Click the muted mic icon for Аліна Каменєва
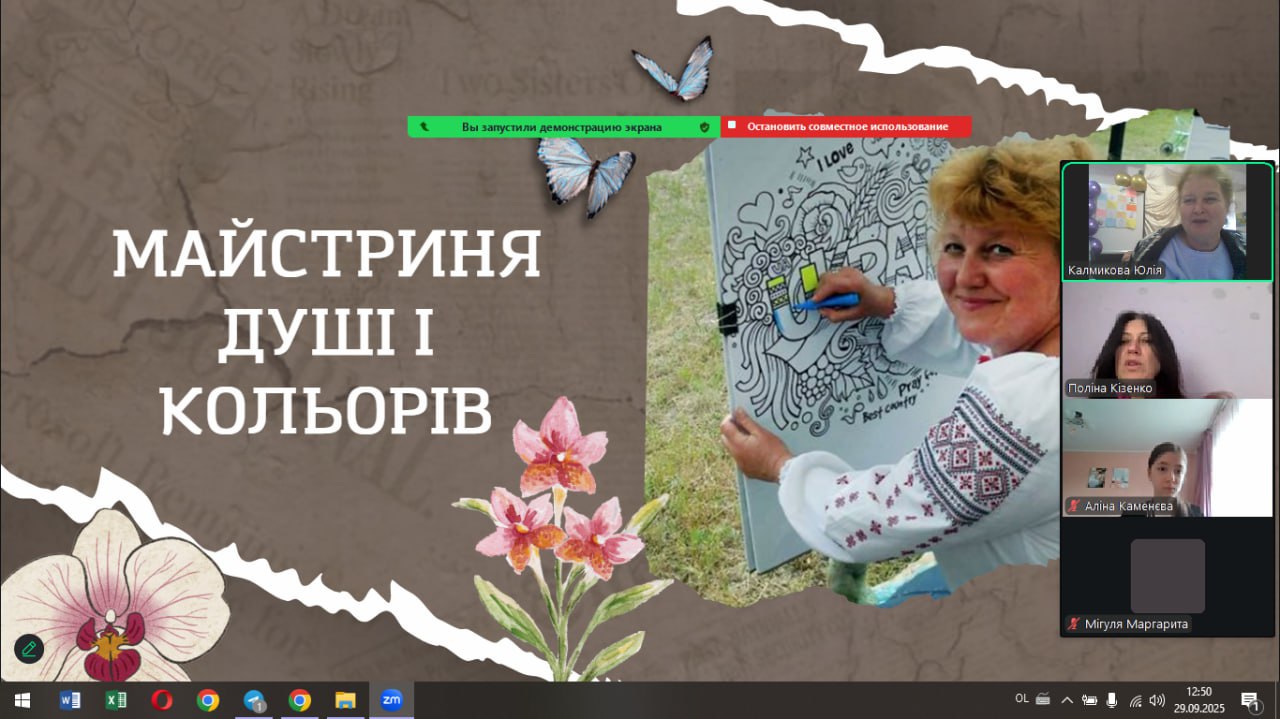 click(1075, 506)
